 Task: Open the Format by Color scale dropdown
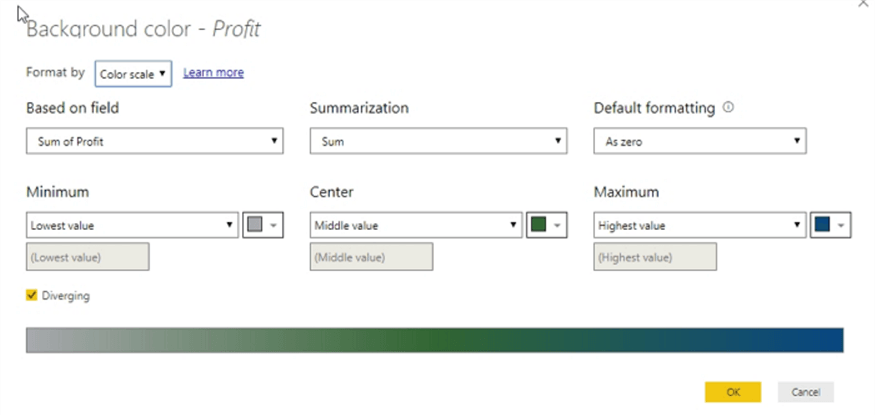click(133, 74)
